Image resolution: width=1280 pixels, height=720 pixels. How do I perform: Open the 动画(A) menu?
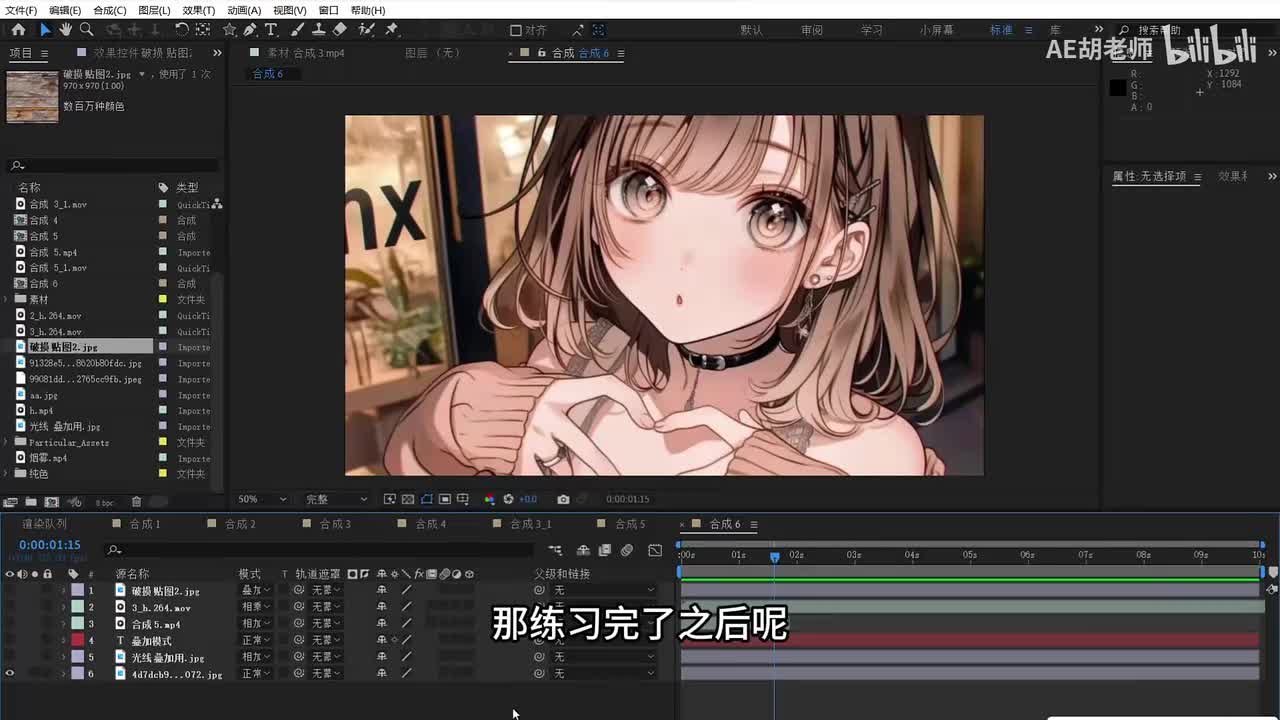[244, 10]
